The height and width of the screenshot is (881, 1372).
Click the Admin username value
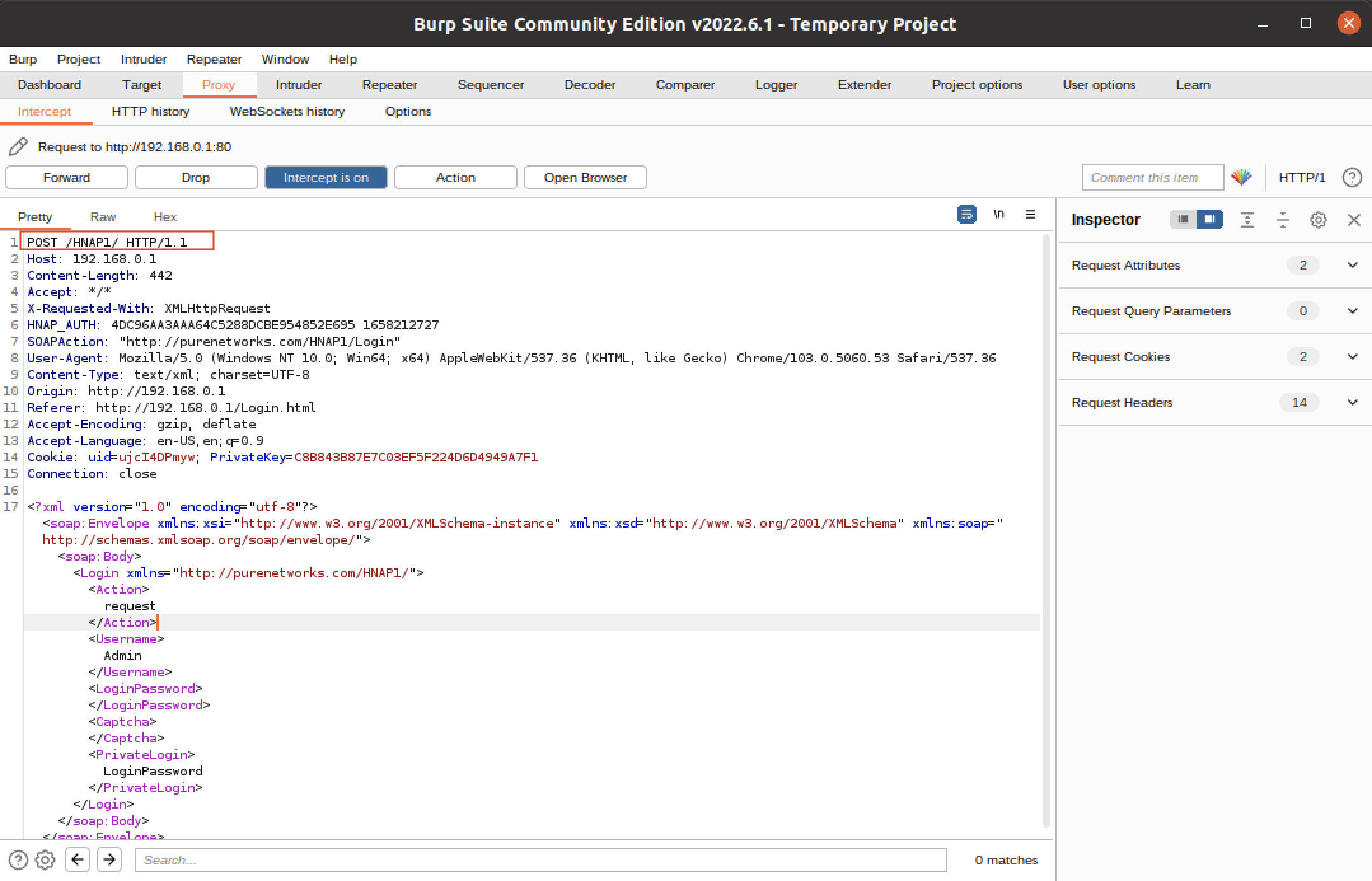pyautogui.click(x=123, y=655)
